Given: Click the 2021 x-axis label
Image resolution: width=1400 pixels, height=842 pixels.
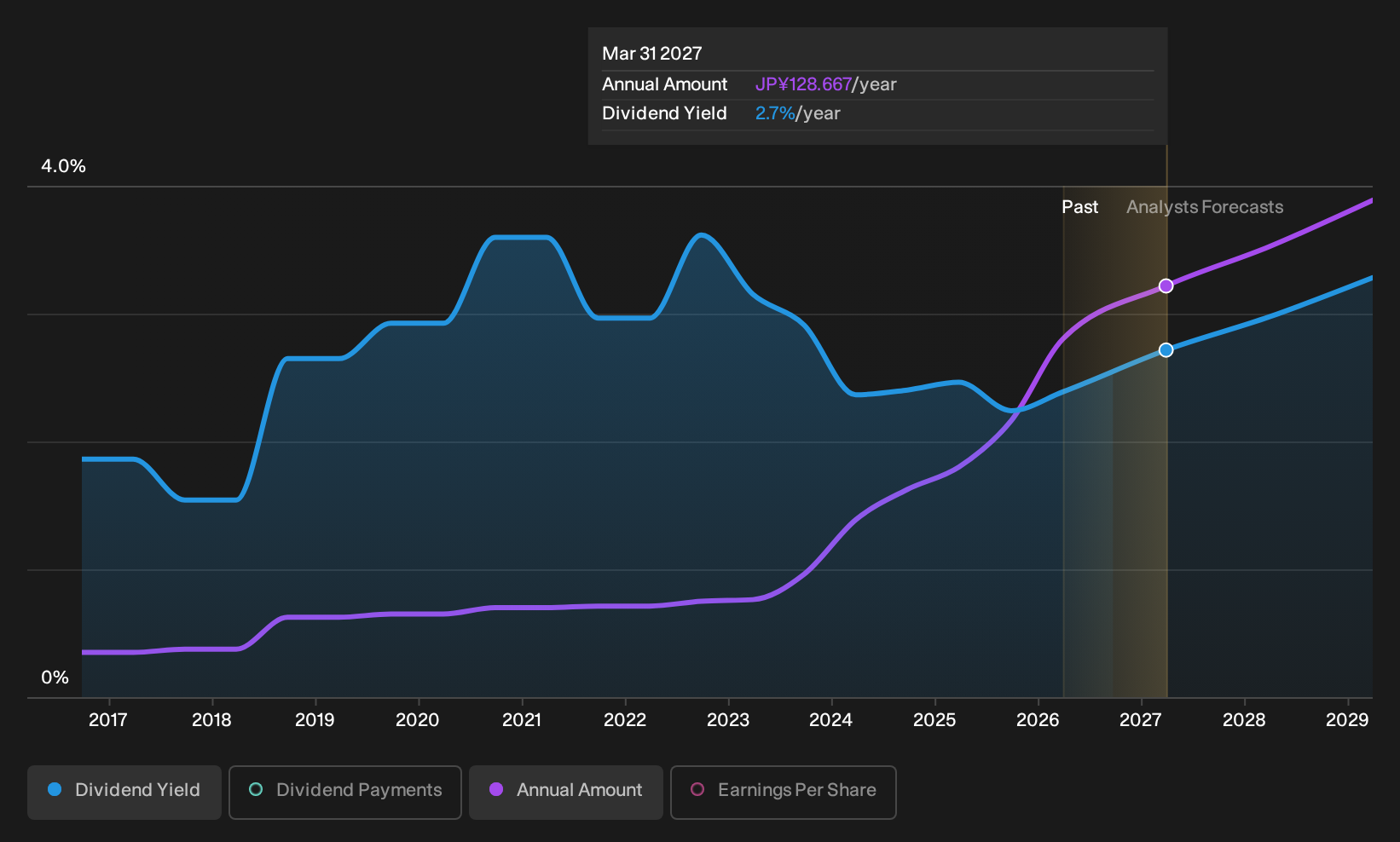Looking at the screenshot, I should [522, 720].
